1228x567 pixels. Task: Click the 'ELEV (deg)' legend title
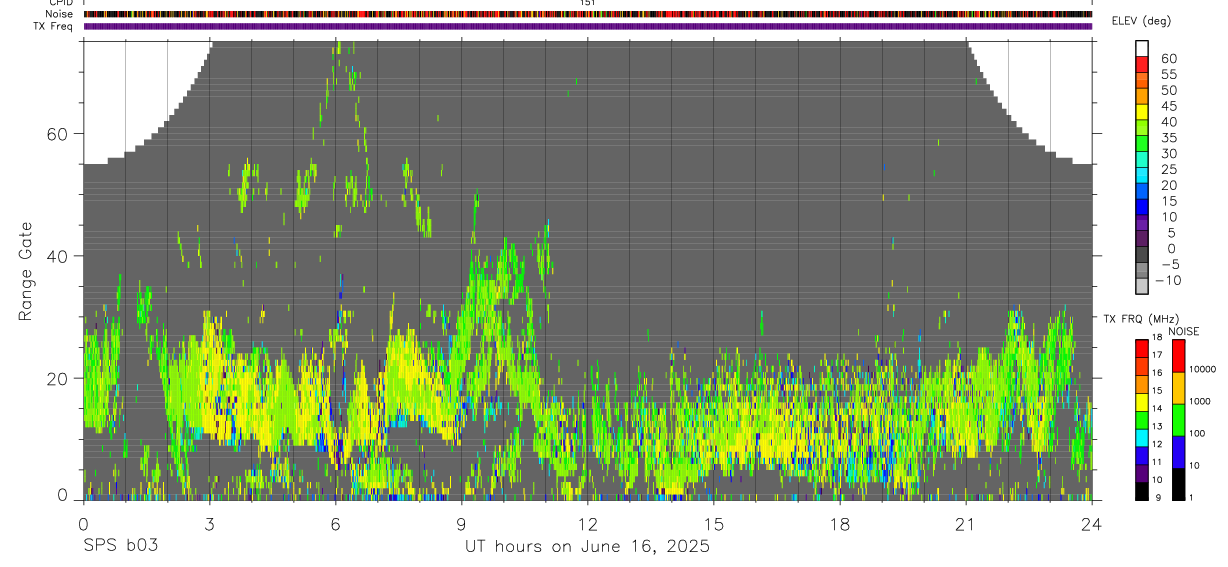[x=1141, y=21]
